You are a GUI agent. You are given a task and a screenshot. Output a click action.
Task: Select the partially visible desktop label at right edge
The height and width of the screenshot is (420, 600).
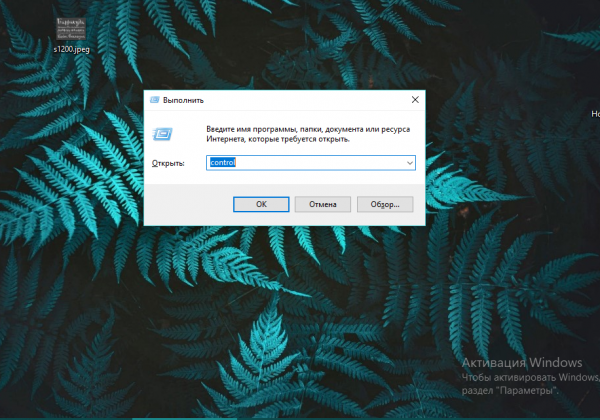[595, 114]
